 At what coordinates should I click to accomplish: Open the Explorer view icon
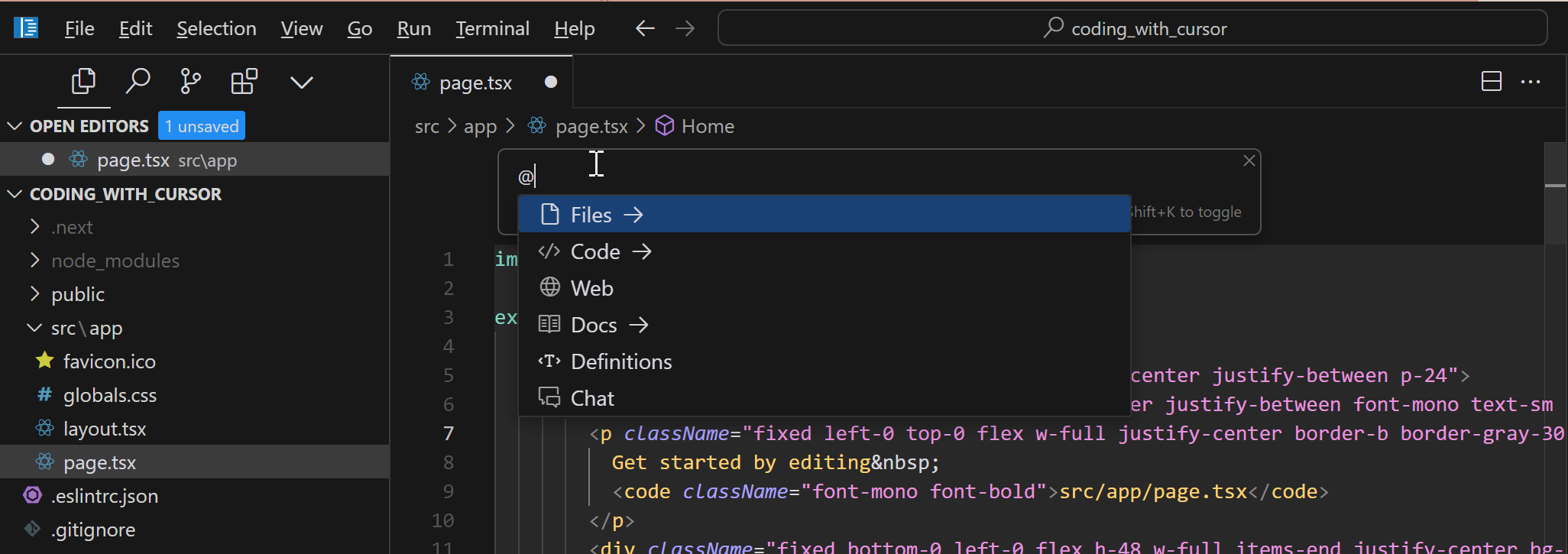[83, 81]
